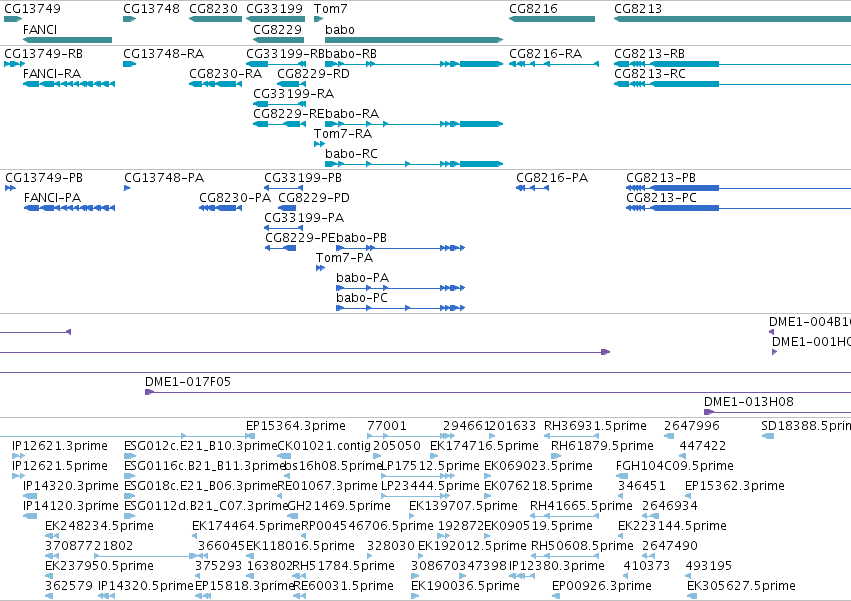Select the babo-RA transcript label
The width and height of the screenshot is (851, 601).
point(352,113)
